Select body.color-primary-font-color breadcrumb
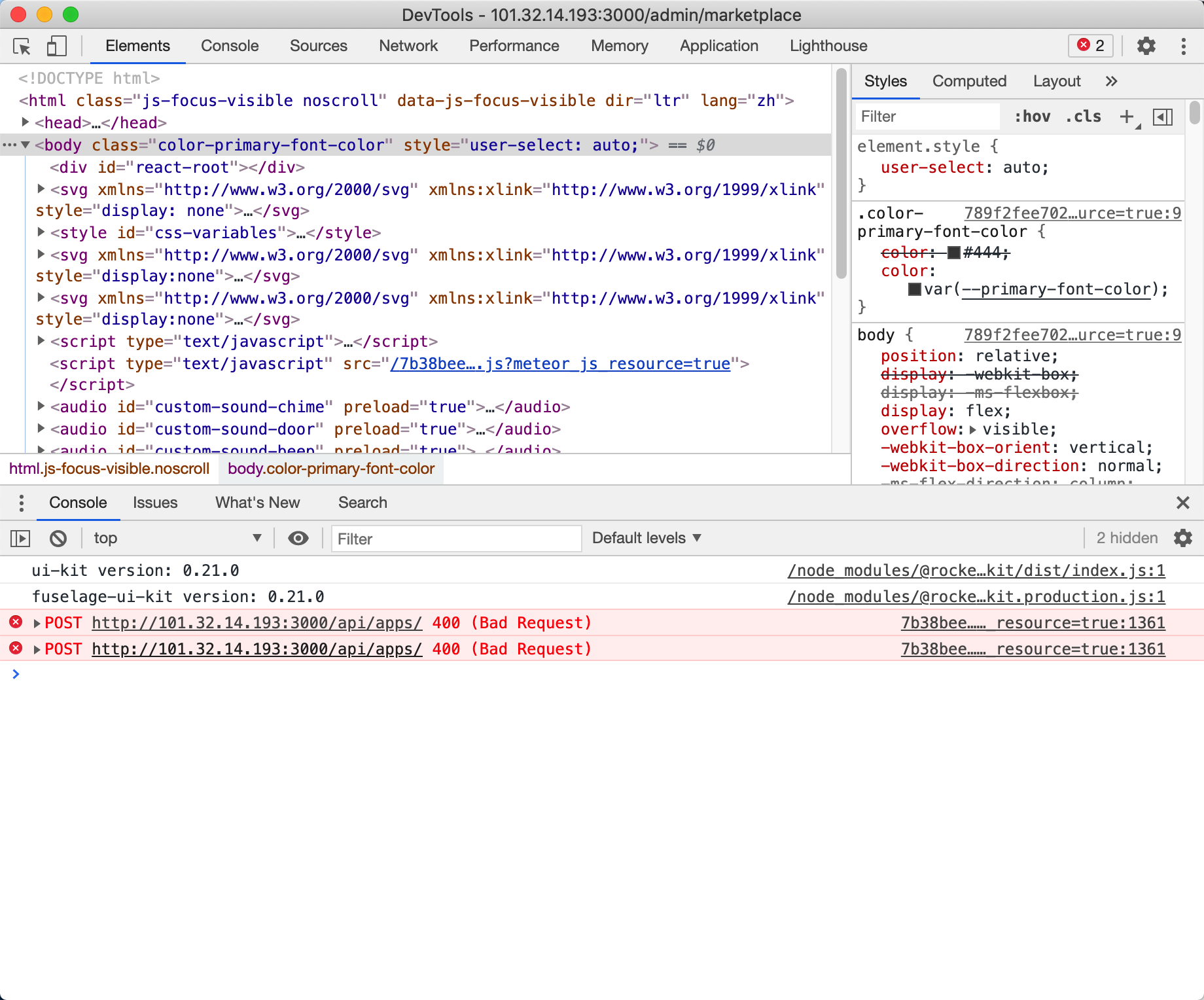This screenshot has width=1204, height=1000. click(330, 469)
